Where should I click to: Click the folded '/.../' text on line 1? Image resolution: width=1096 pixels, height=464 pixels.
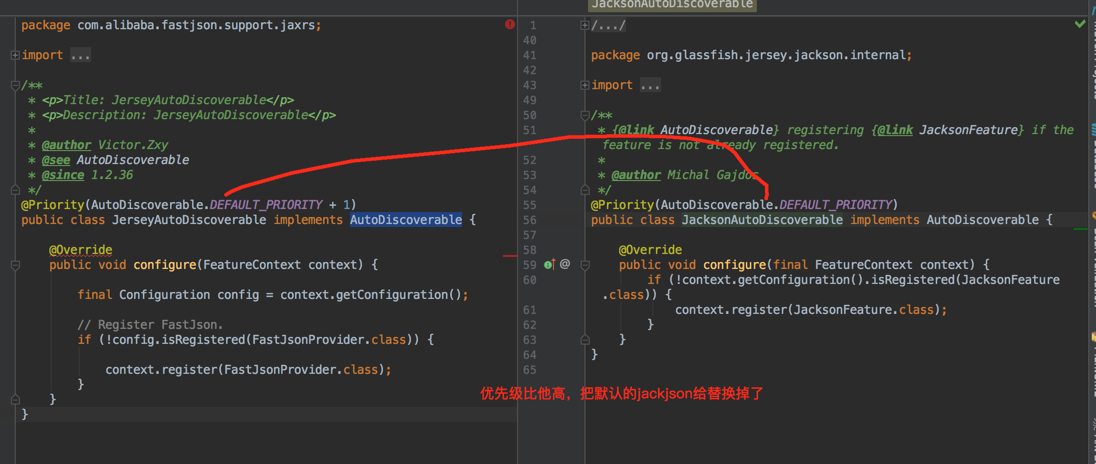pyautogui.click(x=609, y=26)
